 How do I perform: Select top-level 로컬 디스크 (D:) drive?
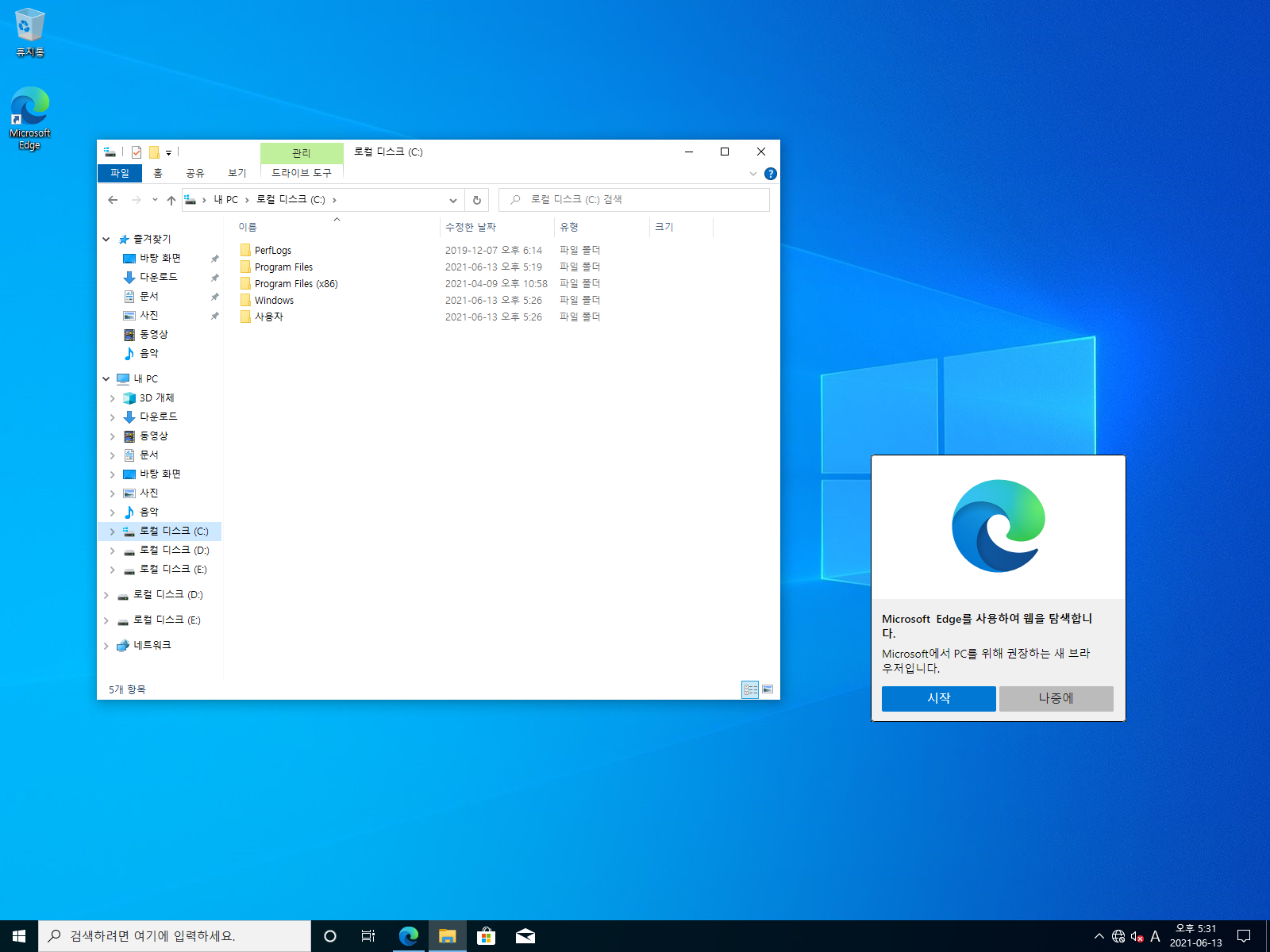point(167,595)
